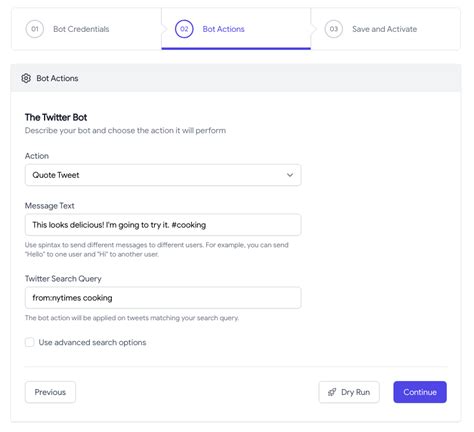The image size is (474, 432).
Task: Click the Continue button
Action: [420, 392]
